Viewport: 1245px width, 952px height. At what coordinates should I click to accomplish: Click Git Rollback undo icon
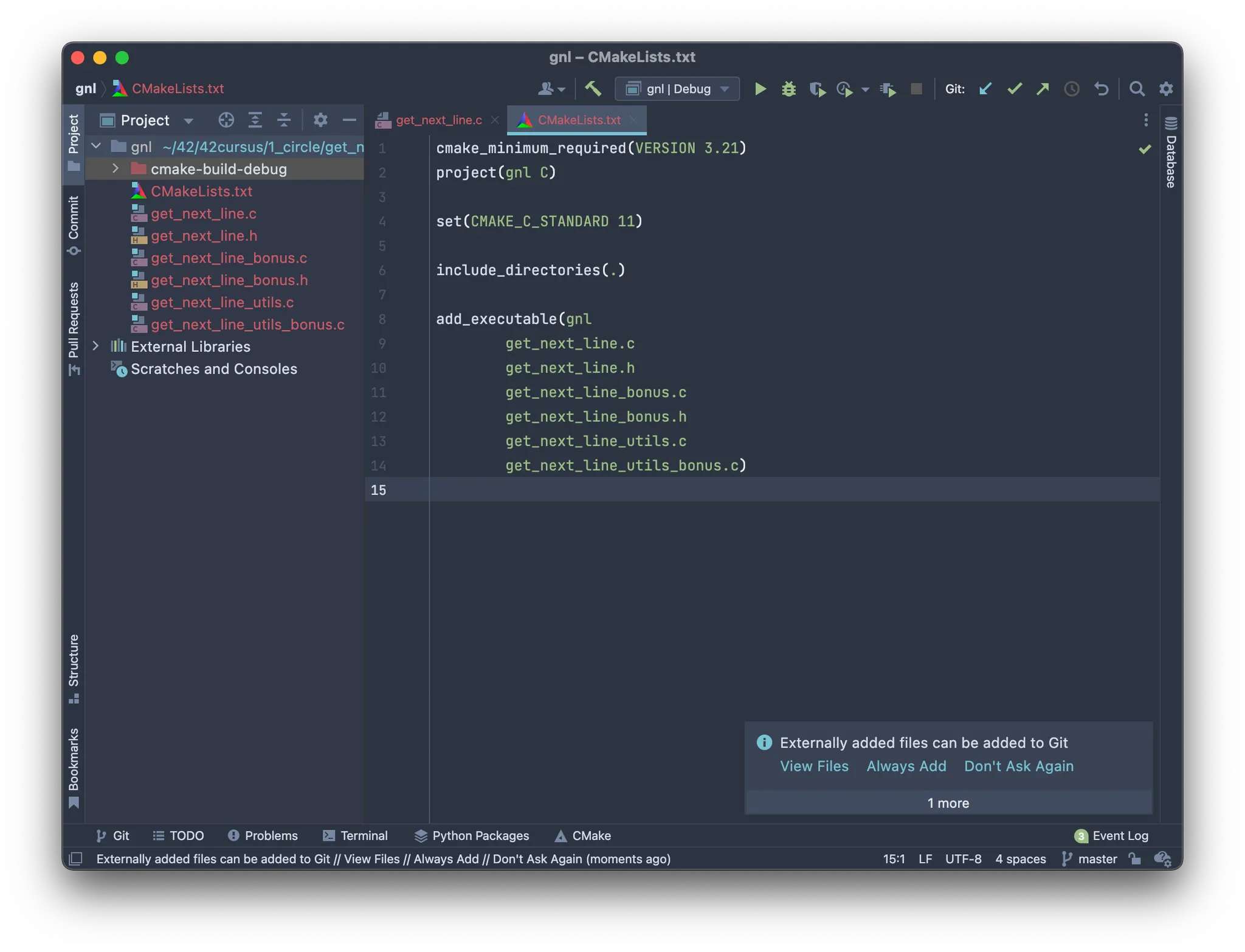coord(1101,89)
